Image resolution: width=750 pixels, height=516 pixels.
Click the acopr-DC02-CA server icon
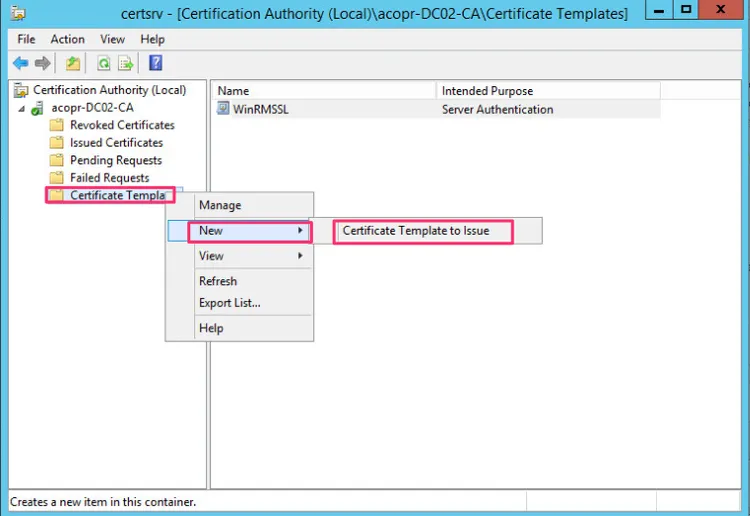pyautogui.click(x=39, y=108)
